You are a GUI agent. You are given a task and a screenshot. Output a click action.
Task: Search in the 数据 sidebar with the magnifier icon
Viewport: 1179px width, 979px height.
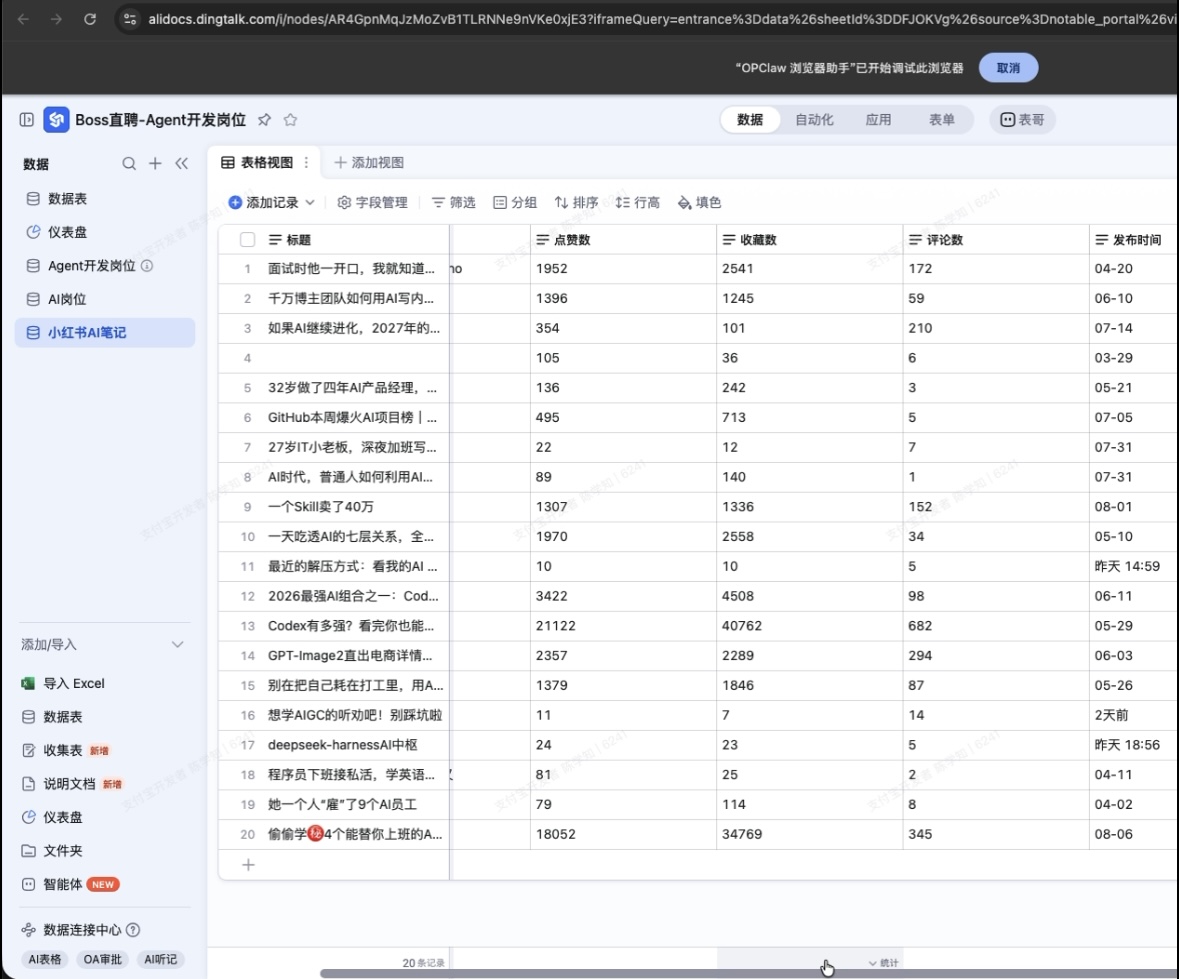129,163
